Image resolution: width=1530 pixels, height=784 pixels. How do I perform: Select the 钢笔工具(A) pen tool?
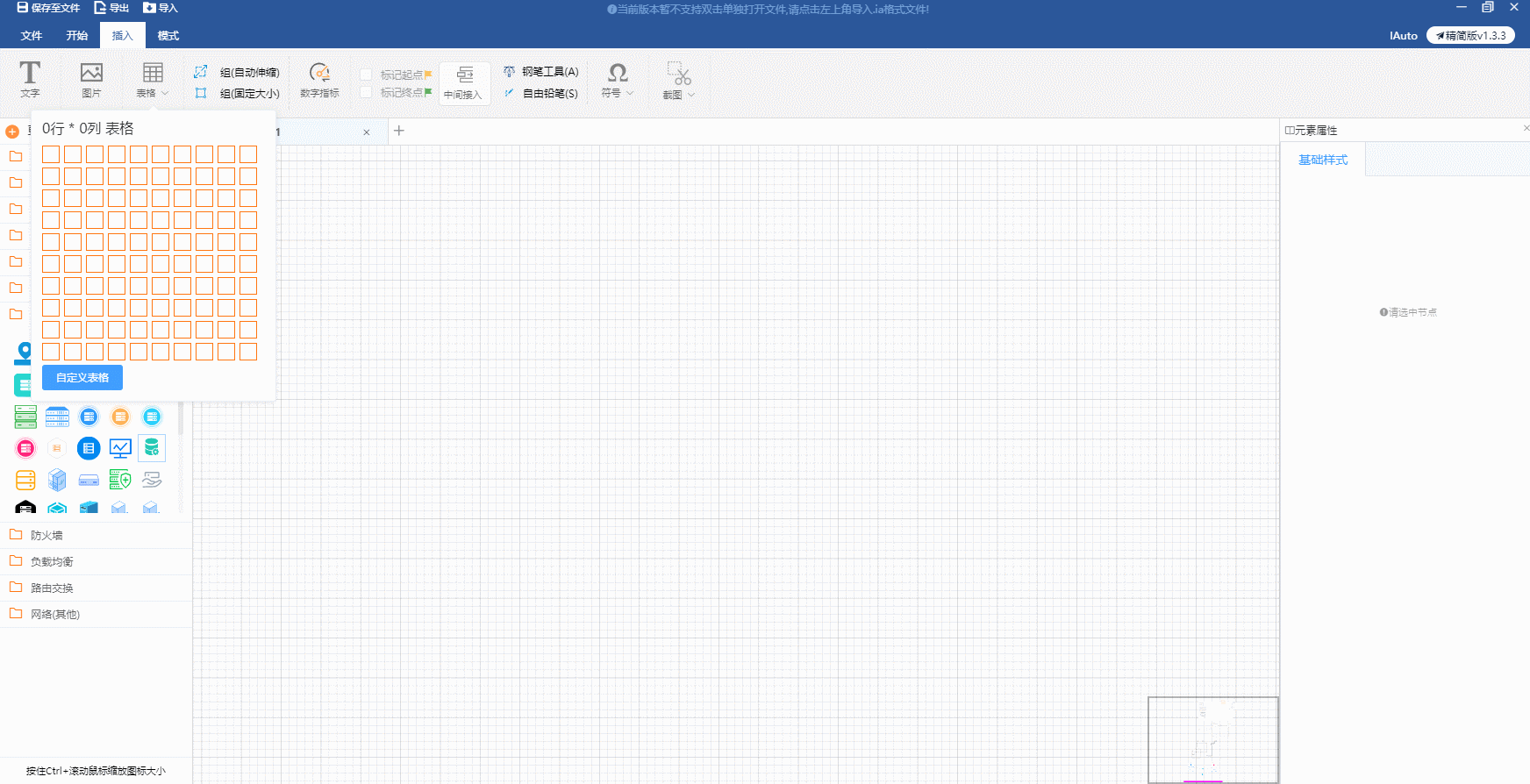pyautogui.click(x=541, y=72)
